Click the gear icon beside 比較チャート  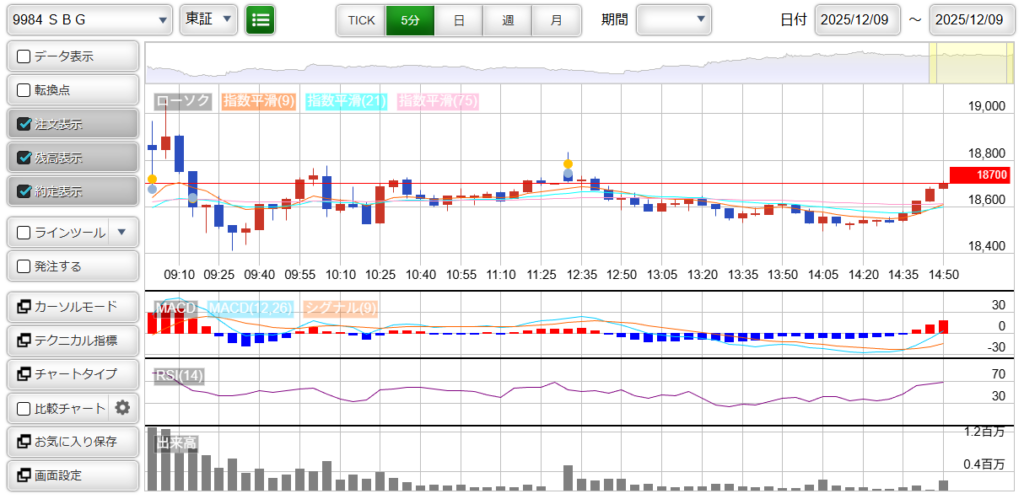pos(123,407)
